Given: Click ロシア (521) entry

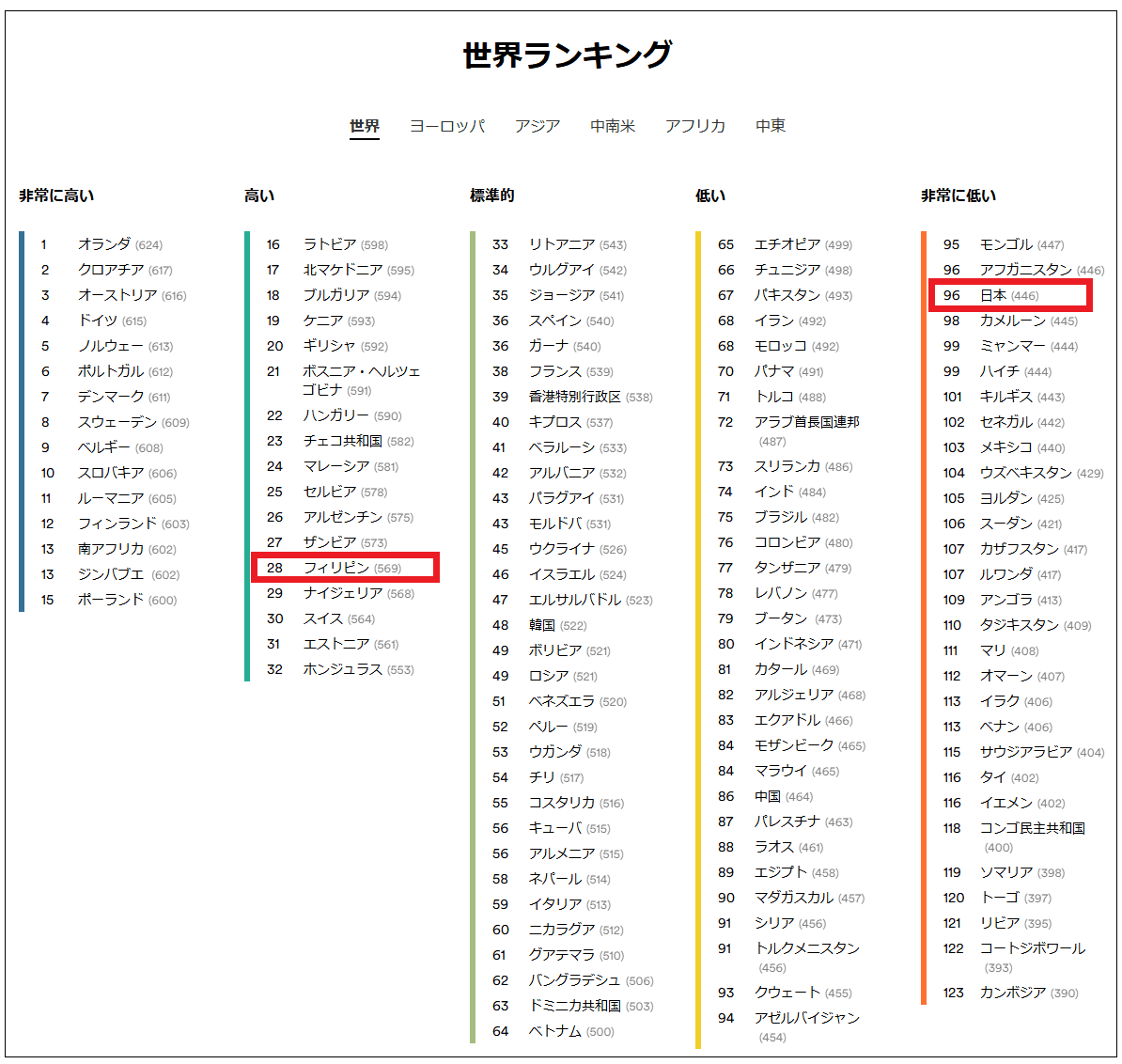Looking at the screenshot, I should pos(563,677).
